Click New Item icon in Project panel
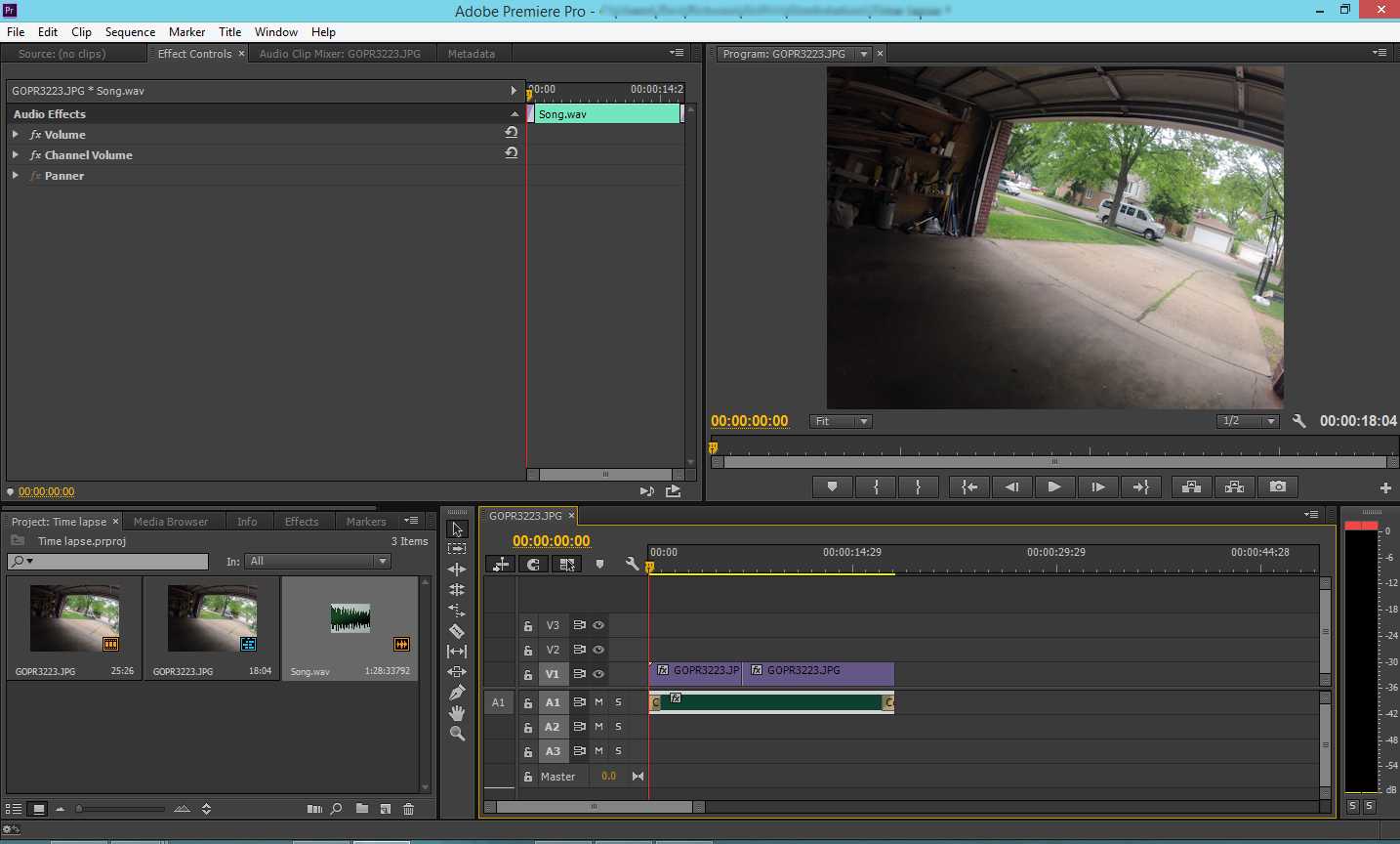The image size is (1400, 844). [x=386, y=809]
